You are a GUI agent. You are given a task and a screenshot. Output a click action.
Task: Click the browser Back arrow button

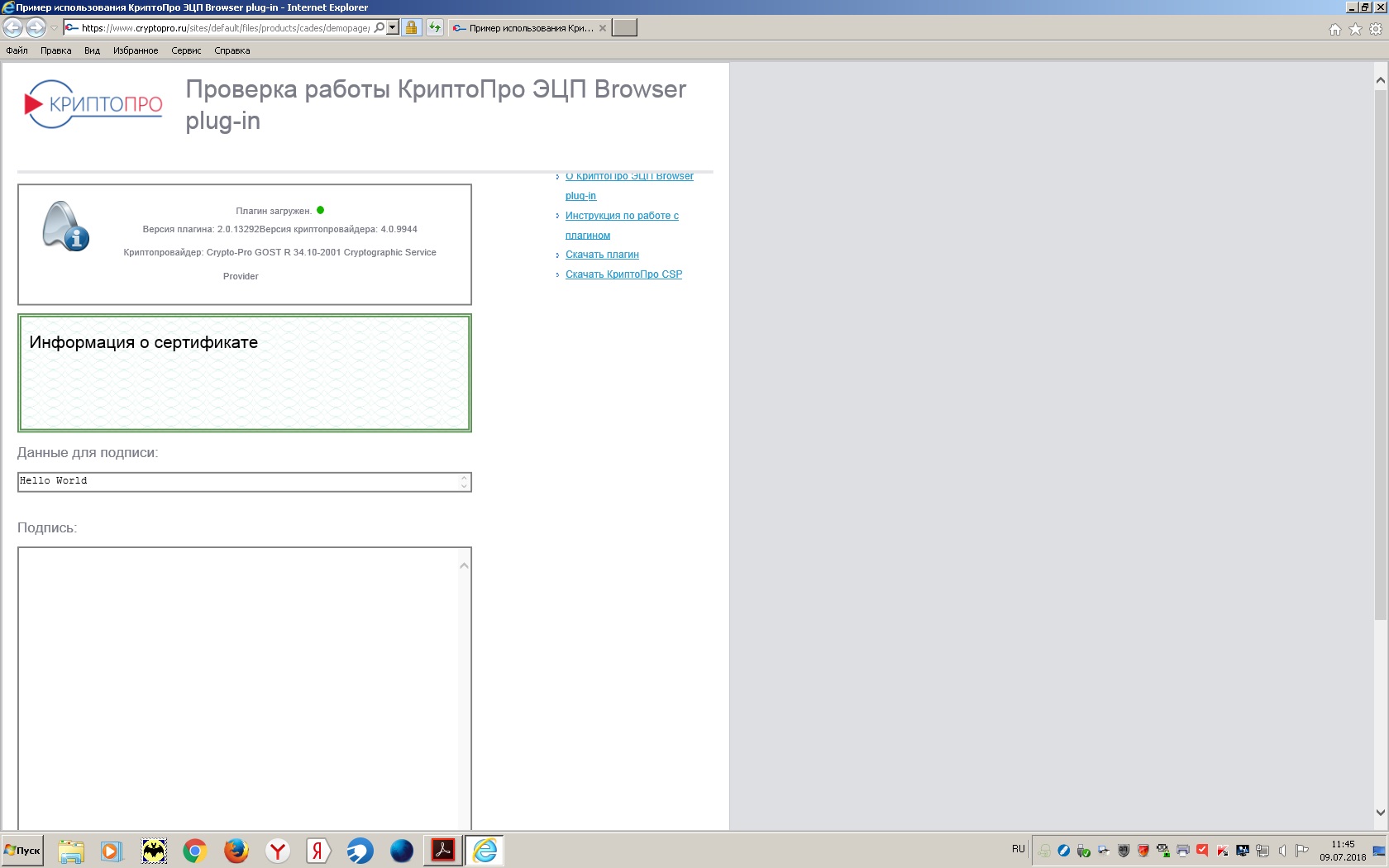(13, 28)
